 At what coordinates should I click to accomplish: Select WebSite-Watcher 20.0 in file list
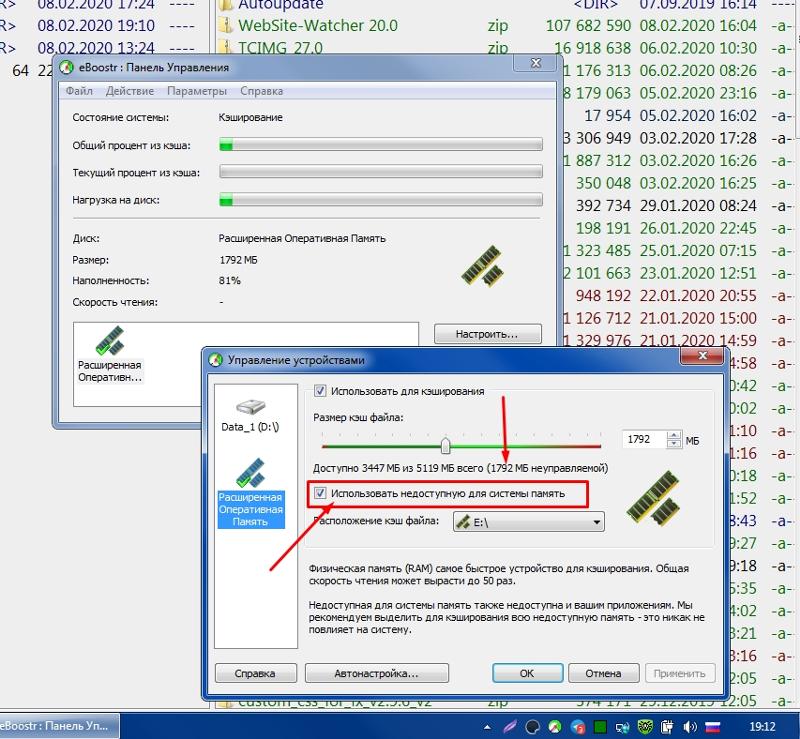point(318,25)
